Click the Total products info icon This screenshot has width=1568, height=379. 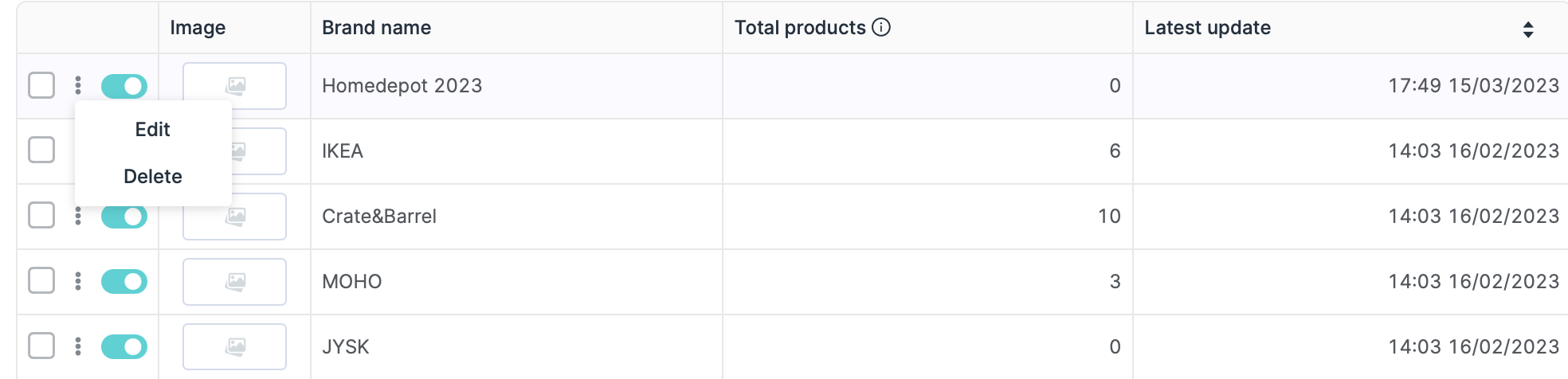pos(881,28)
